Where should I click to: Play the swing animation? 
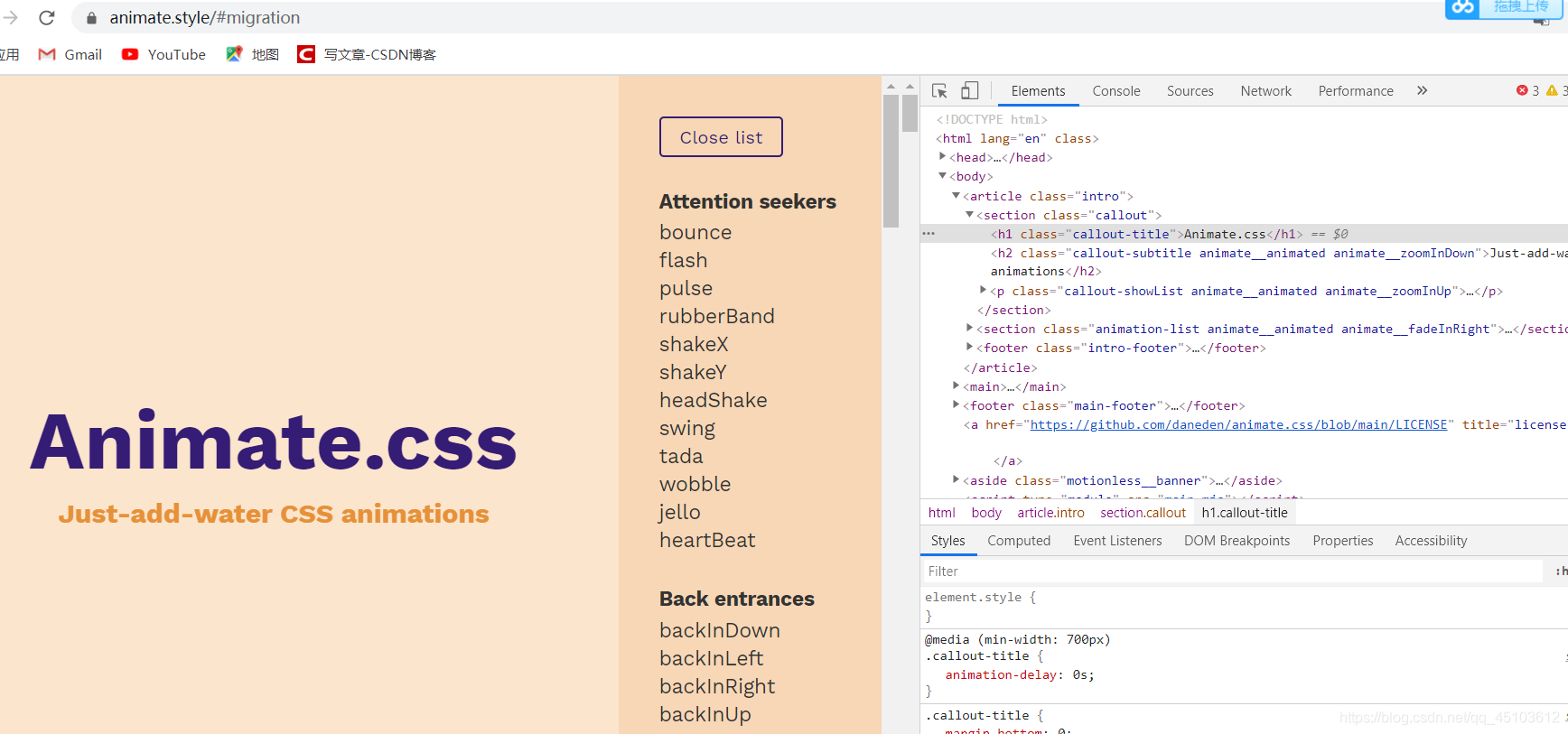pos(686,428)
